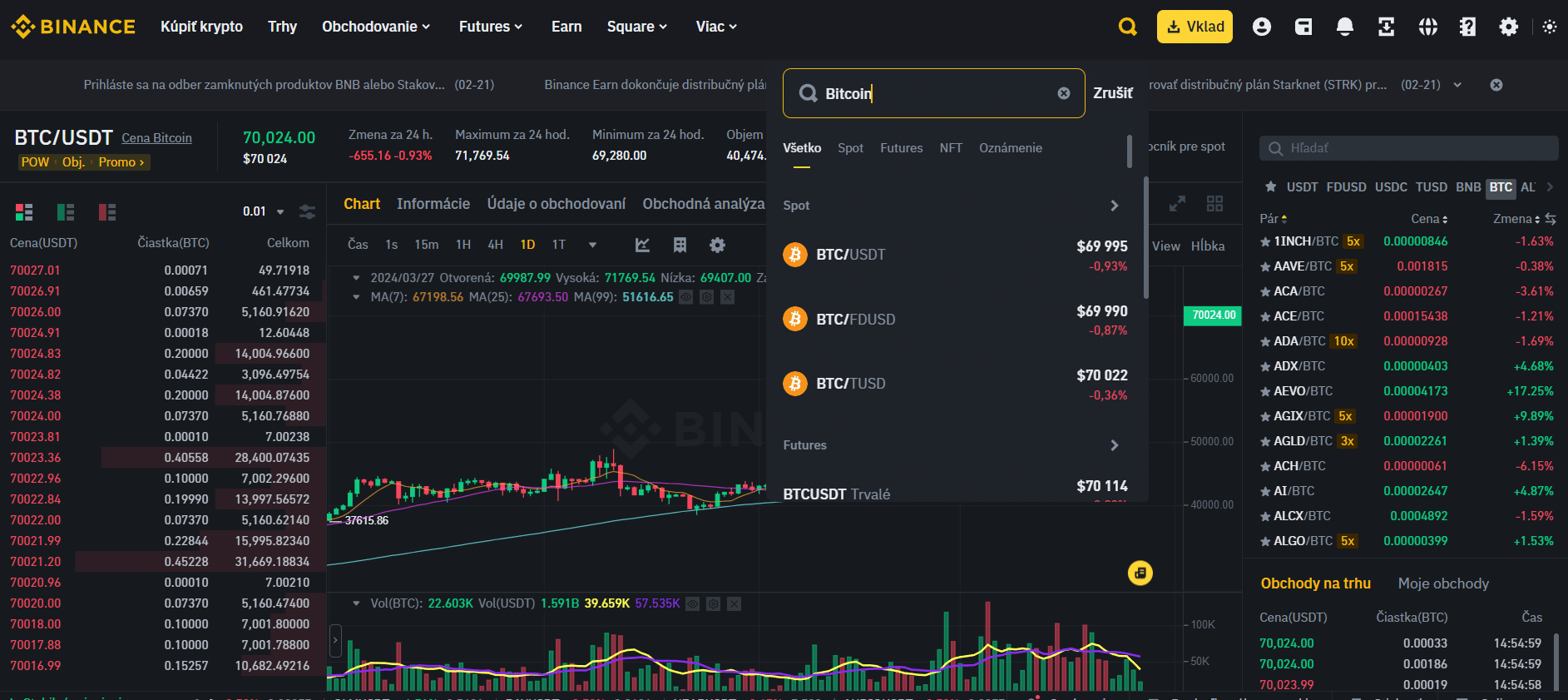
Task: Open Kúpiť krypto link
Action: tap(201, 27)
